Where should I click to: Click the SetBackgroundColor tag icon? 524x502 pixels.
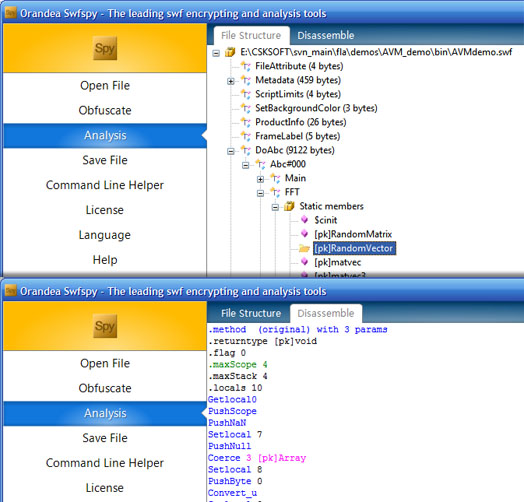click(246, 108)
